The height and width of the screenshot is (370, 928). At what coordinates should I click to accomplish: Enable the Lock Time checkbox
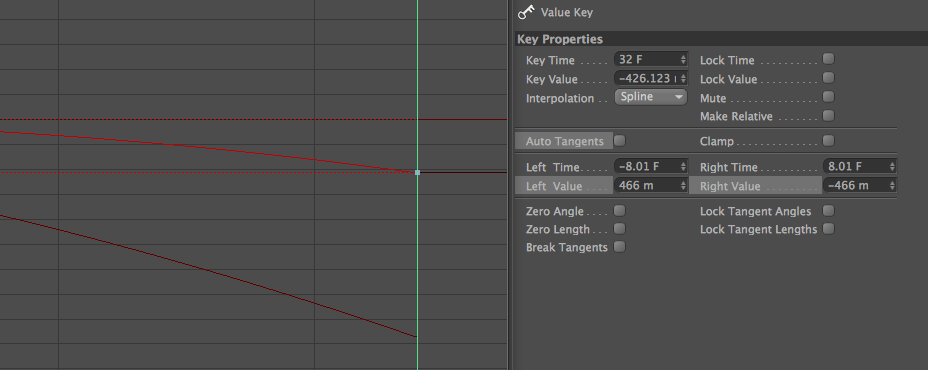point(829,59)
